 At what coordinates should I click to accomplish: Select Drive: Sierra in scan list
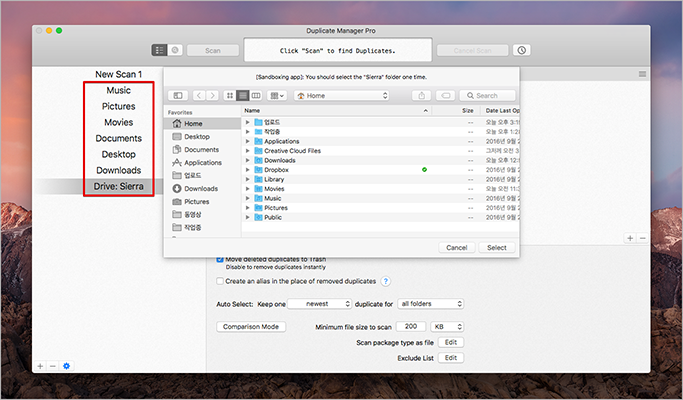pos(118,186)
